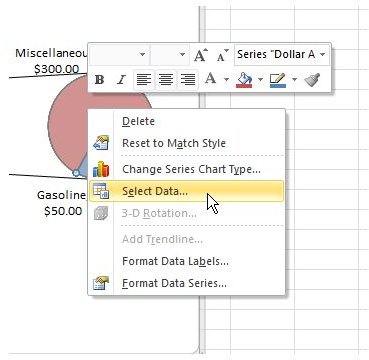The image size is (369, 360).
Task: Click the align text right icon
Action: point(188,80)
